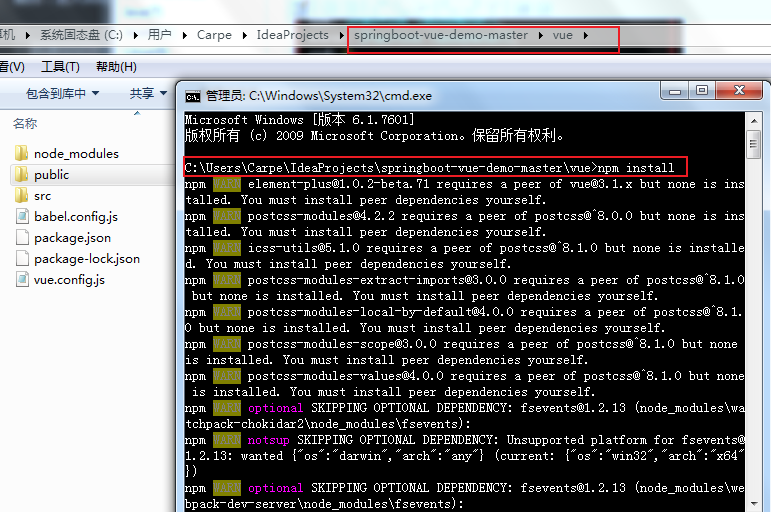This screenshot has height=512, width=771.
Task: Open the node_modules folder icon
Action: (x=22, y=153)
